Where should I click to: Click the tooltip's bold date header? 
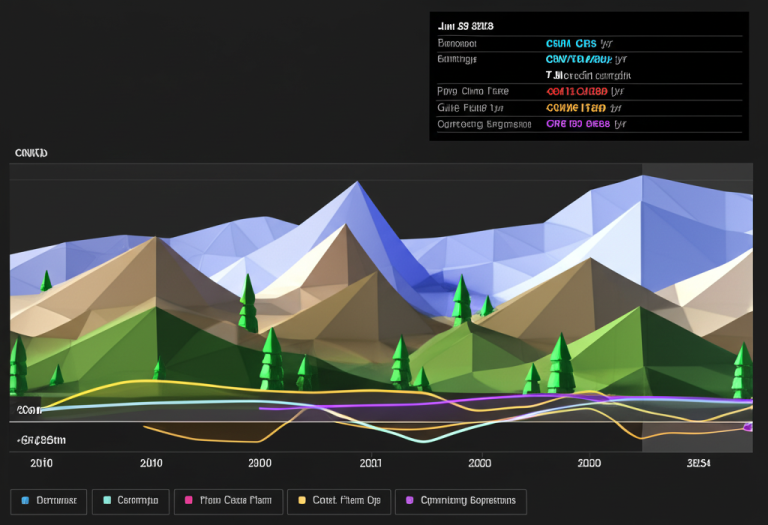465,26
